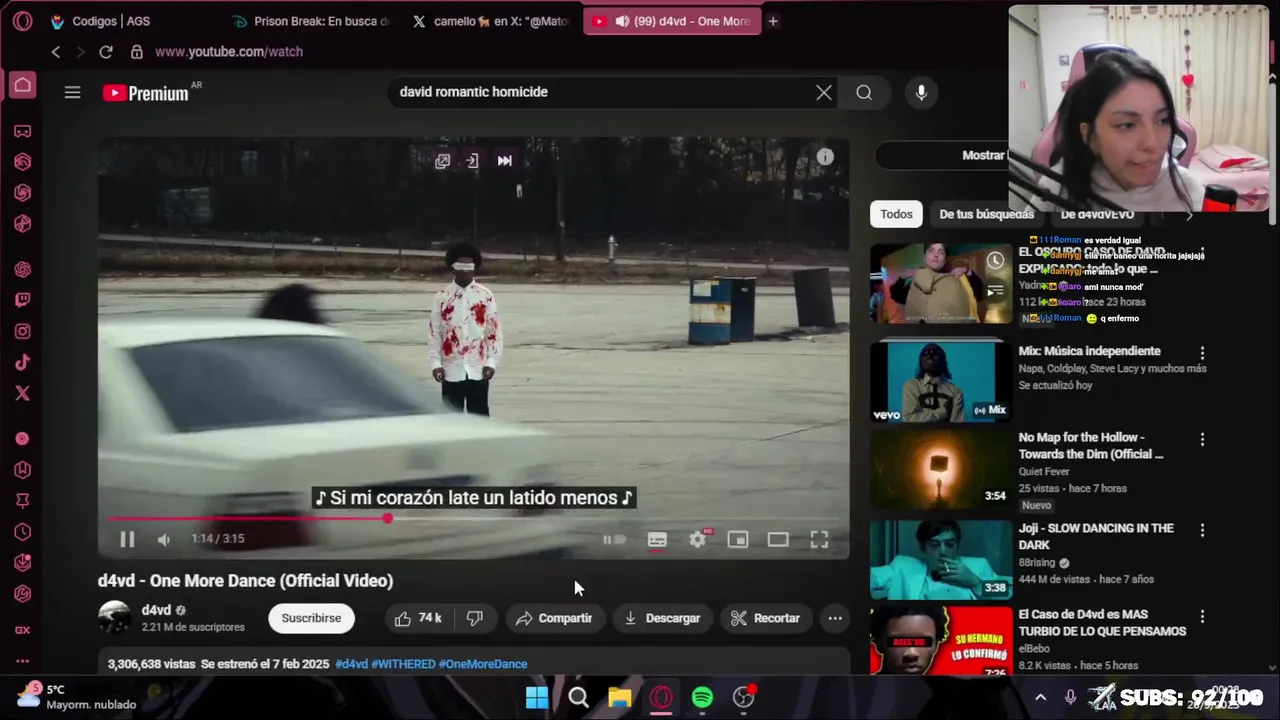
Task: Open options for Mix: Música independiente
Action: 1202,353
